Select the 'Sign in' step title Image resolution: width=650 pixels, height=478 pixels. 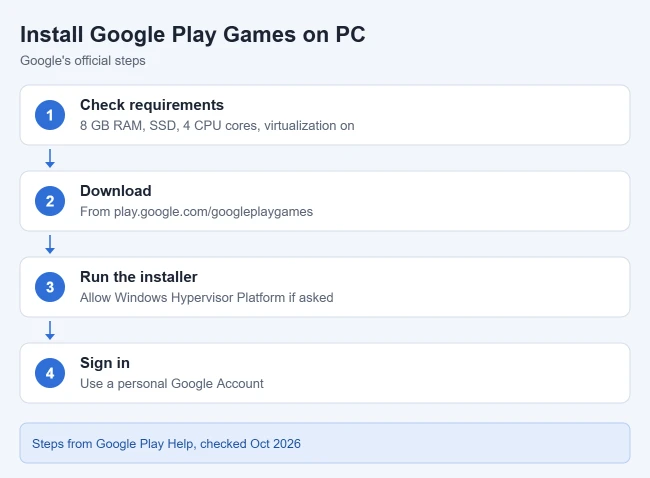coord(105,363)
